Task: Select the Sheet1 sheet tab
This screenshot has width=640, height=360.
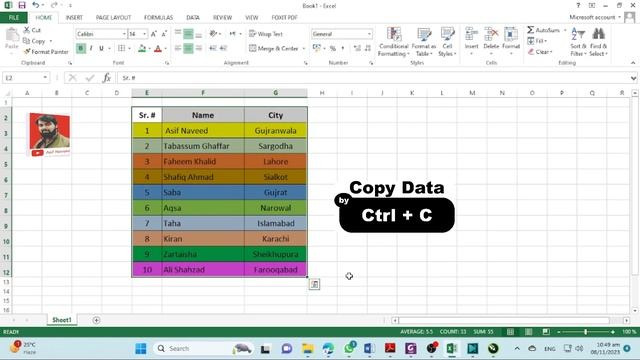Action: tap(62, 320)
